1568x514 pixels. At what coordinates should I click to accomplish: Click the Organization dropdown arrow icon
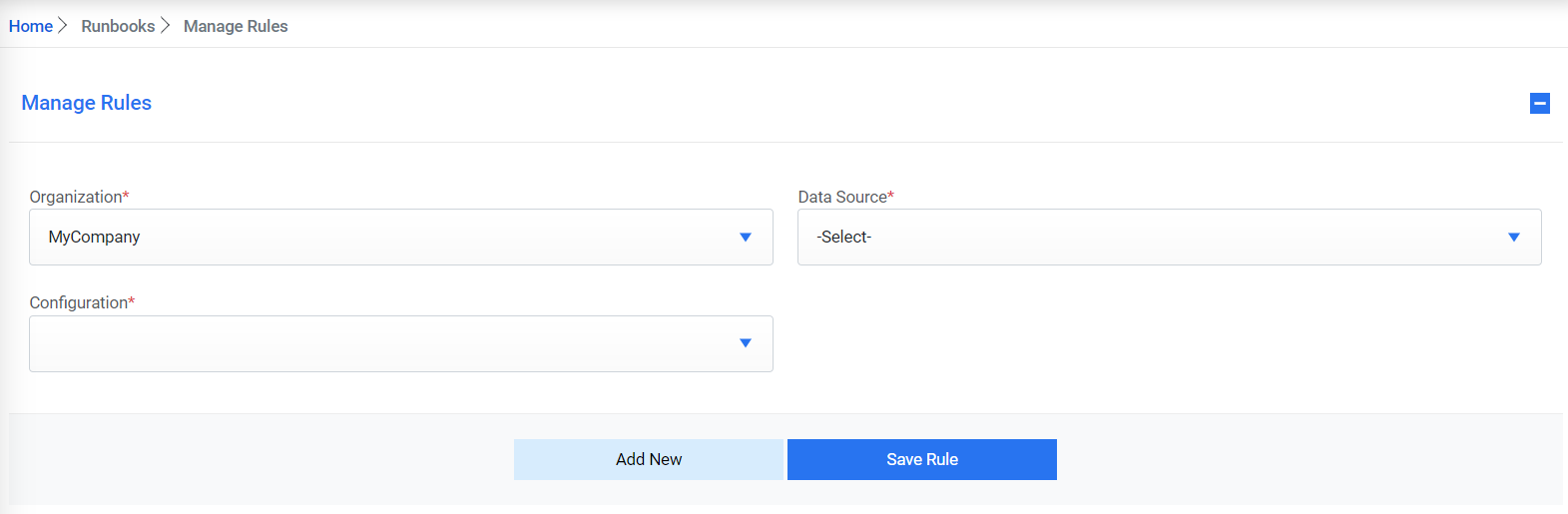pyautogui.click(x=745, y=238)
